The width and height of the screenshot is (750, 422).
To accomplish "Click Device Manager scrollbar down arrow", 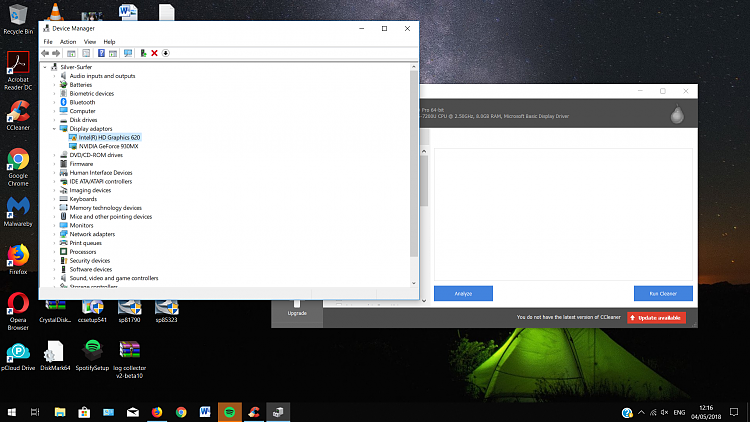I will coord(414,283).
